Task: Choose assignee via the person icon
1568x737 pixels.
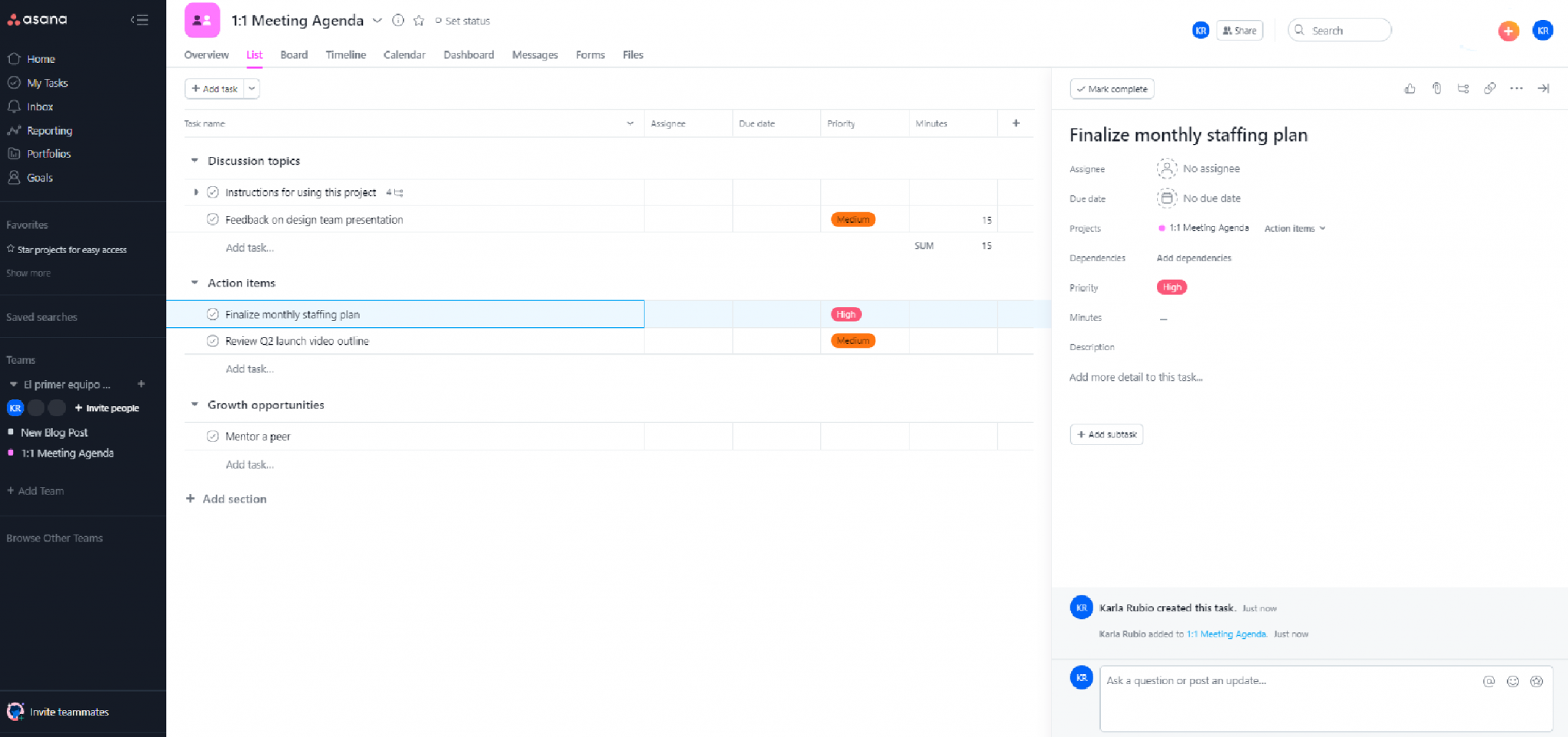Action: pos(1166,169)
